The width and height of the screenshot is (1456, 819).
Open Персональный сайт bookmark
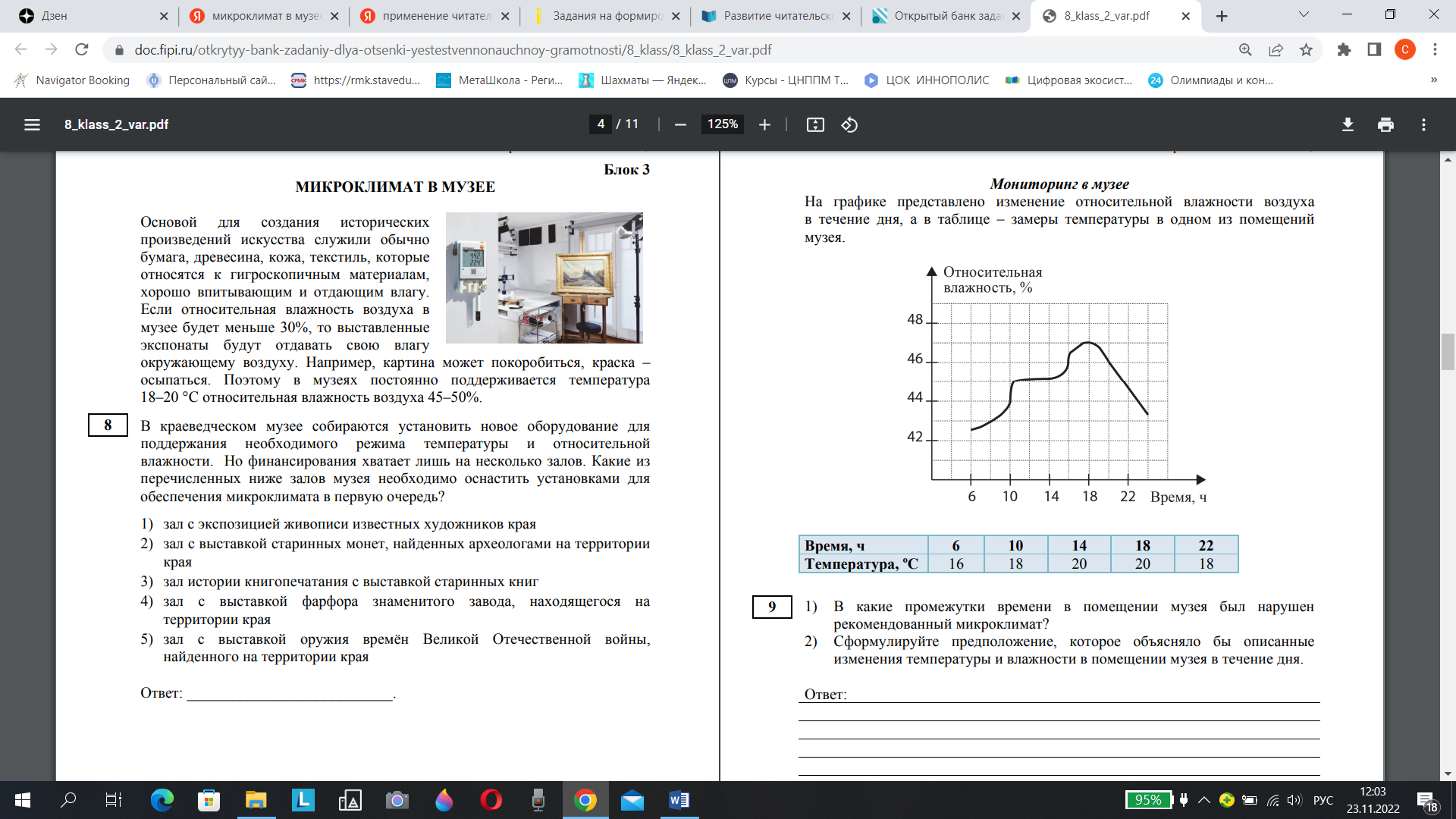[212, 80]
